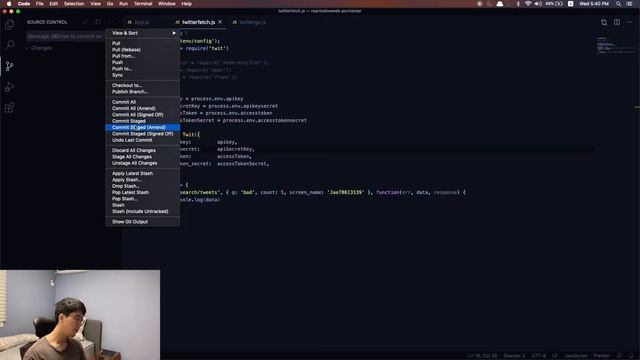Select highlighted Commit Staged (Amend)
The height and width of the screenshot is (360, 640).
coord(142,127)
